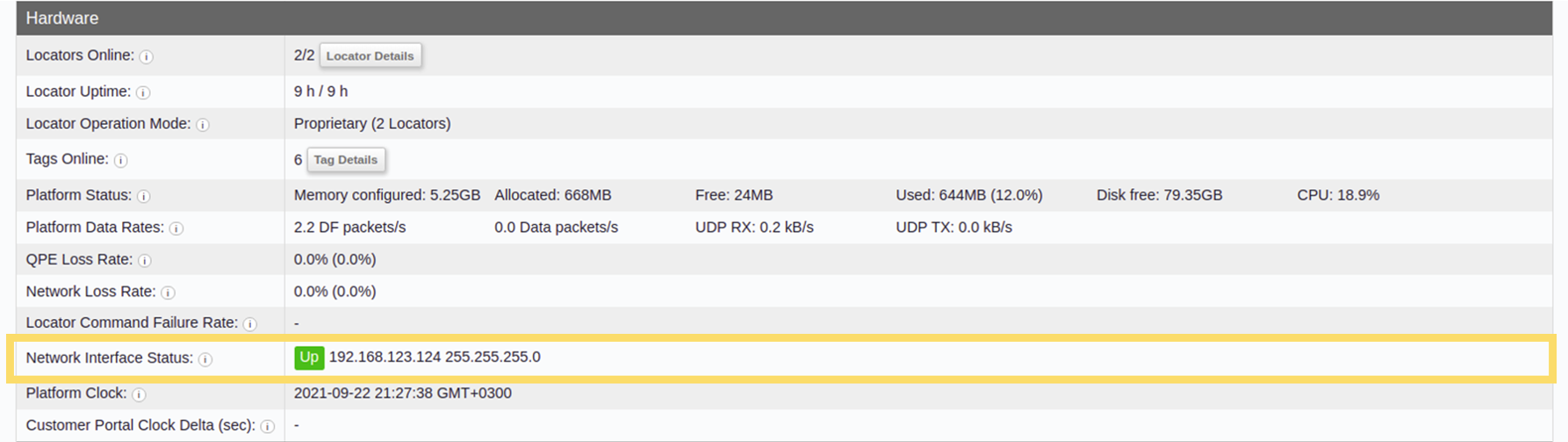
Task: Click info icon for Locator Operation Mode
Action: (203, 125)
